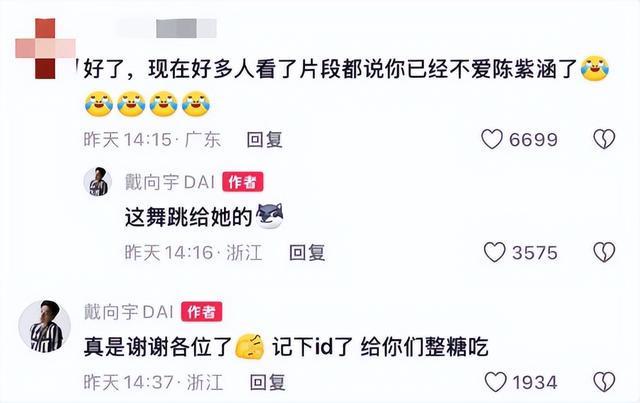This screenshot has width=640, height=403.
Task: Click 回复 under the 14:37 浙江 comment
Action: pyautogui.click(x=267, y=383)
